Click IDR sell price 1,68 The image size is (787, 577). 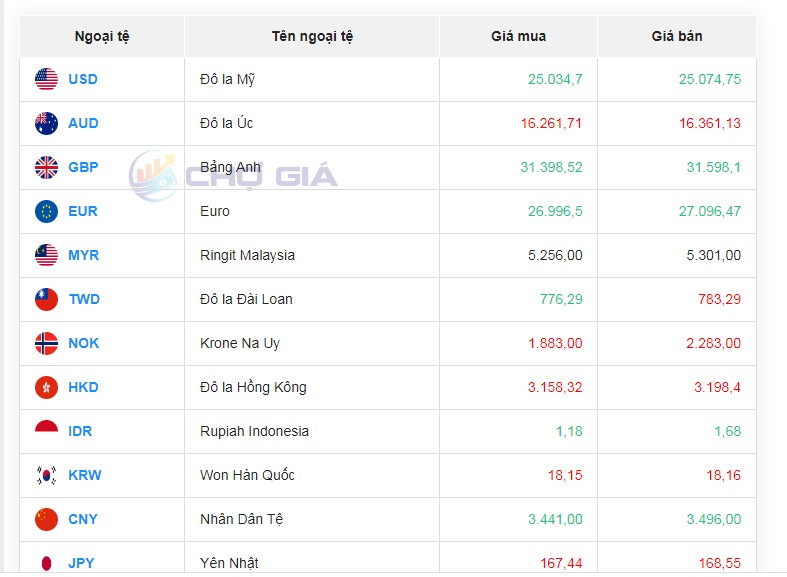pos(728,431)
